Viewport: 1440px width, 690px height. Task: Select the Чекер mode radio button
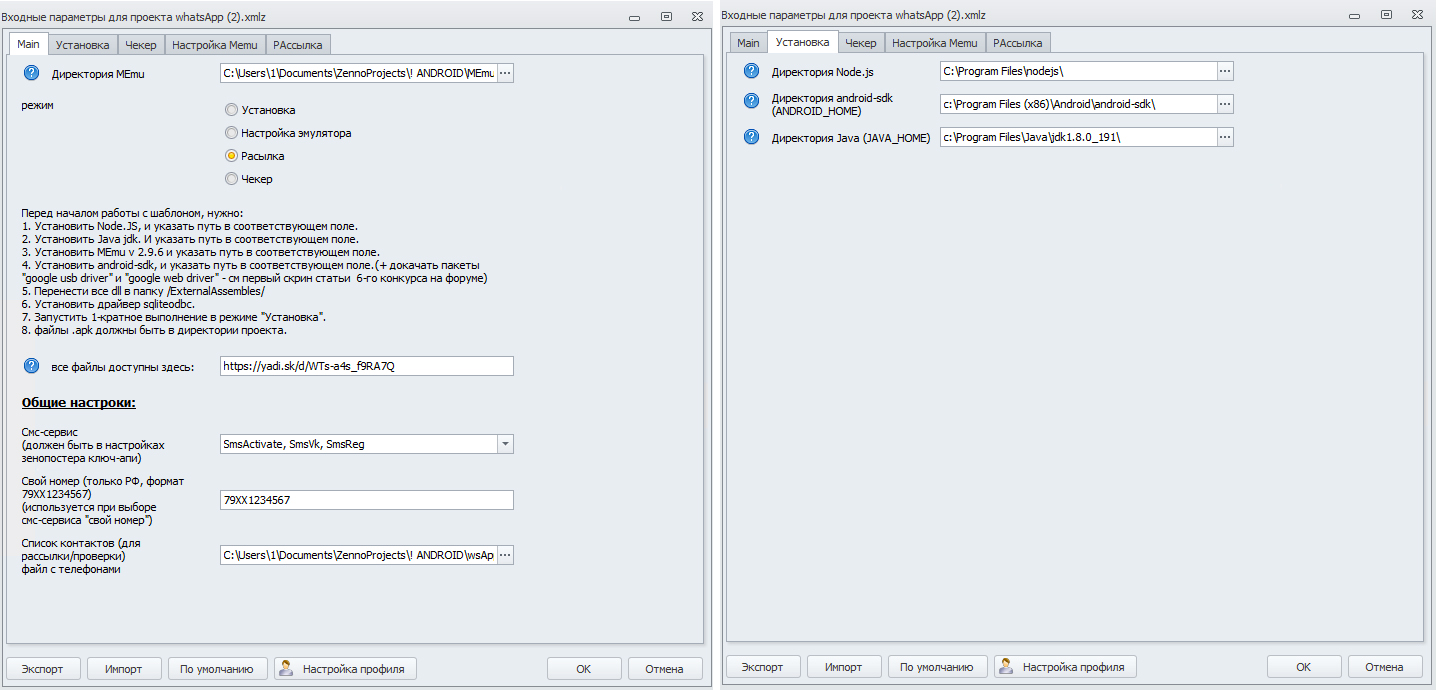click(232, 179)
